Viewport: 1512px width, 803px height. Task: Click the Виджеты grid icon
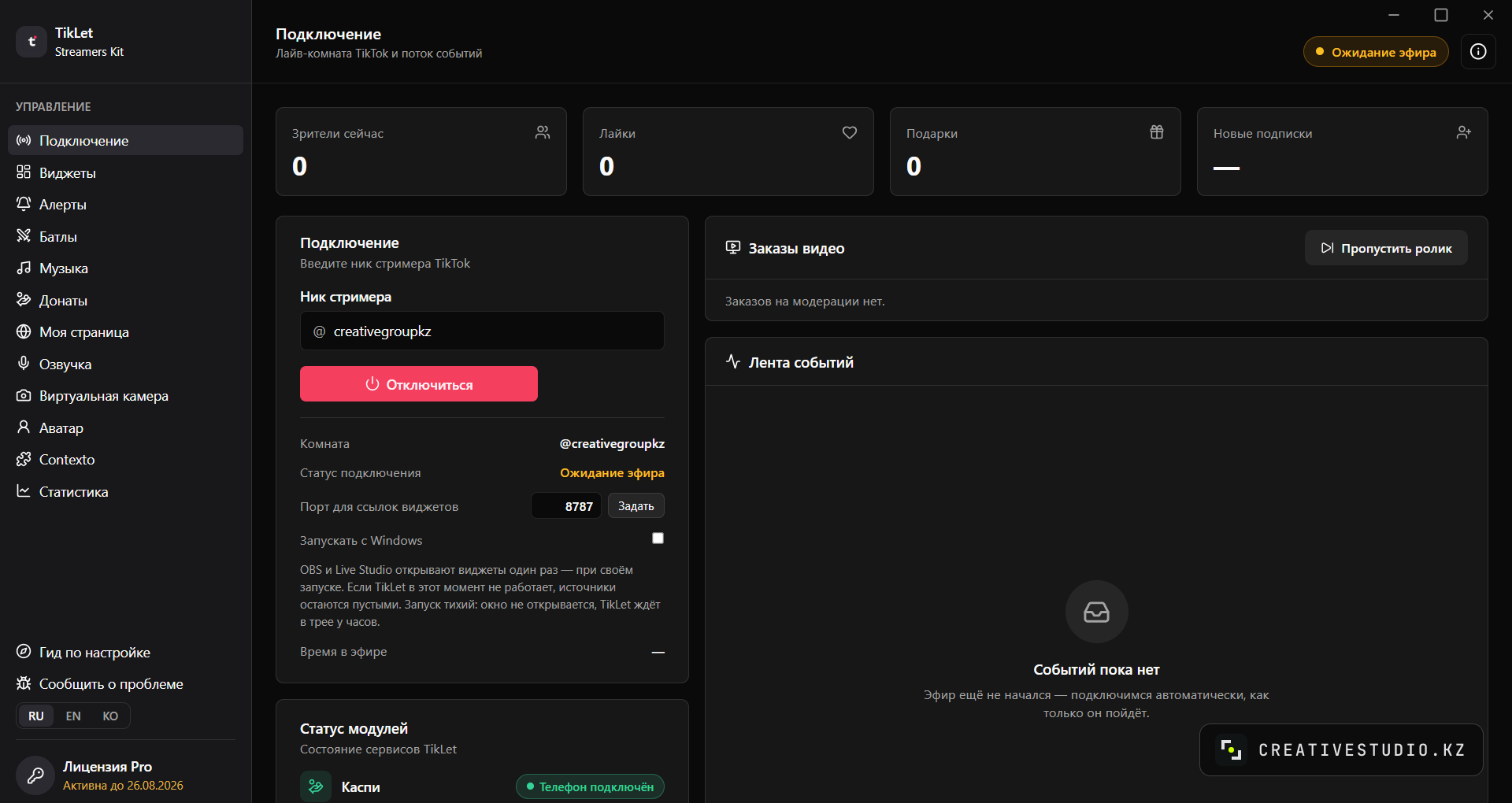click(x=24, y=172)
